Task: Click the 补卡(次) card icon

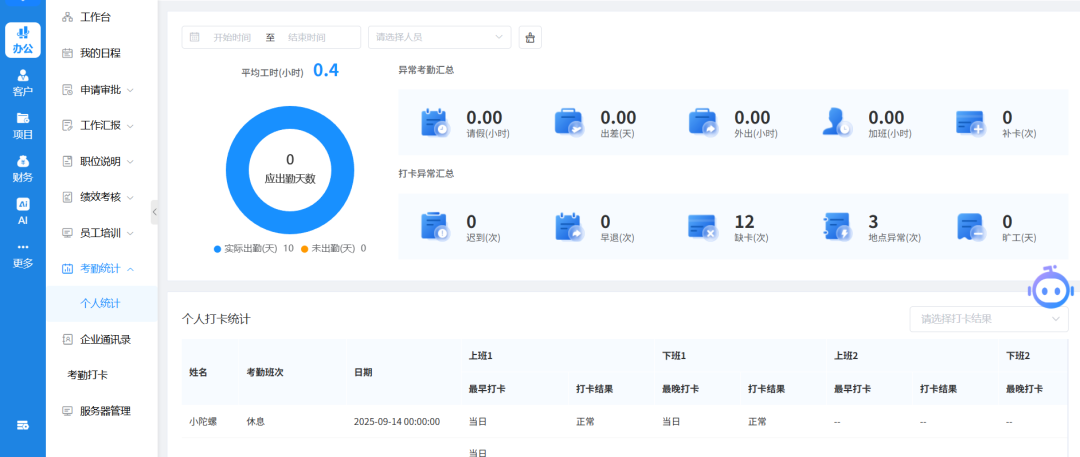Action: pyautogui.click(x=970, y=123)
